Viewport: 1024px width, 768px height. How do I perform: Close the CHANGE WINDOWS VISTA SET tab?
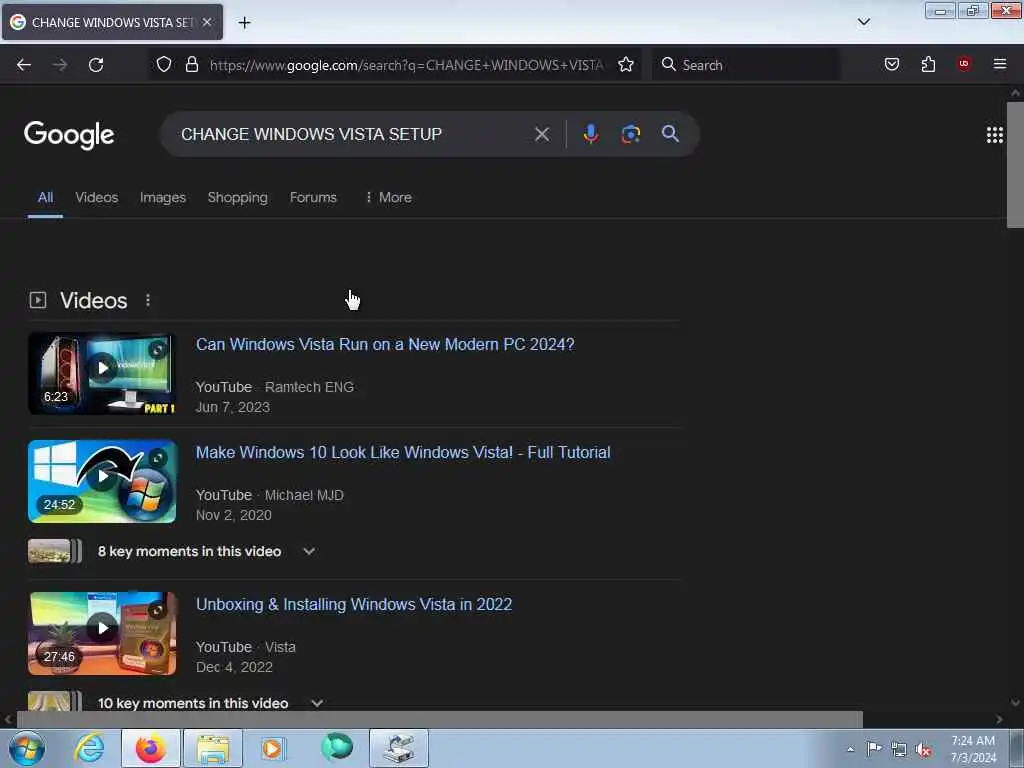point(207,22)
